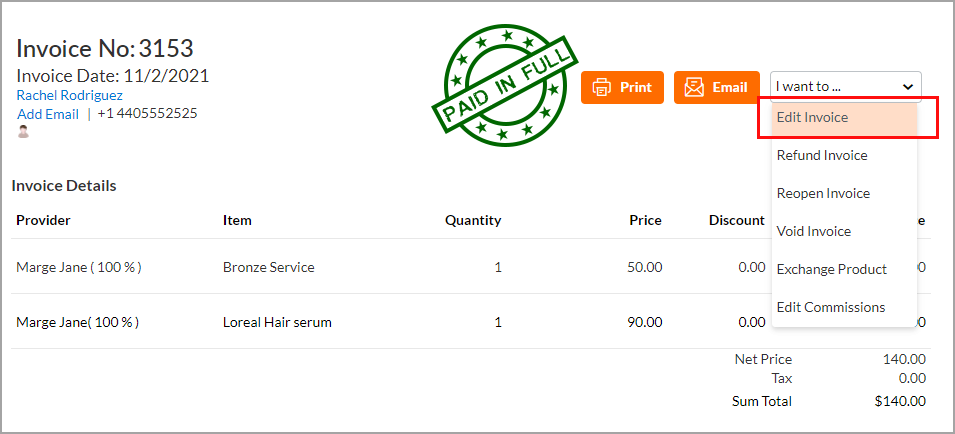Screen dimensions: 955x434
Task: Open the 'I want to ...' combo box
Action: (x=845, y=87)
